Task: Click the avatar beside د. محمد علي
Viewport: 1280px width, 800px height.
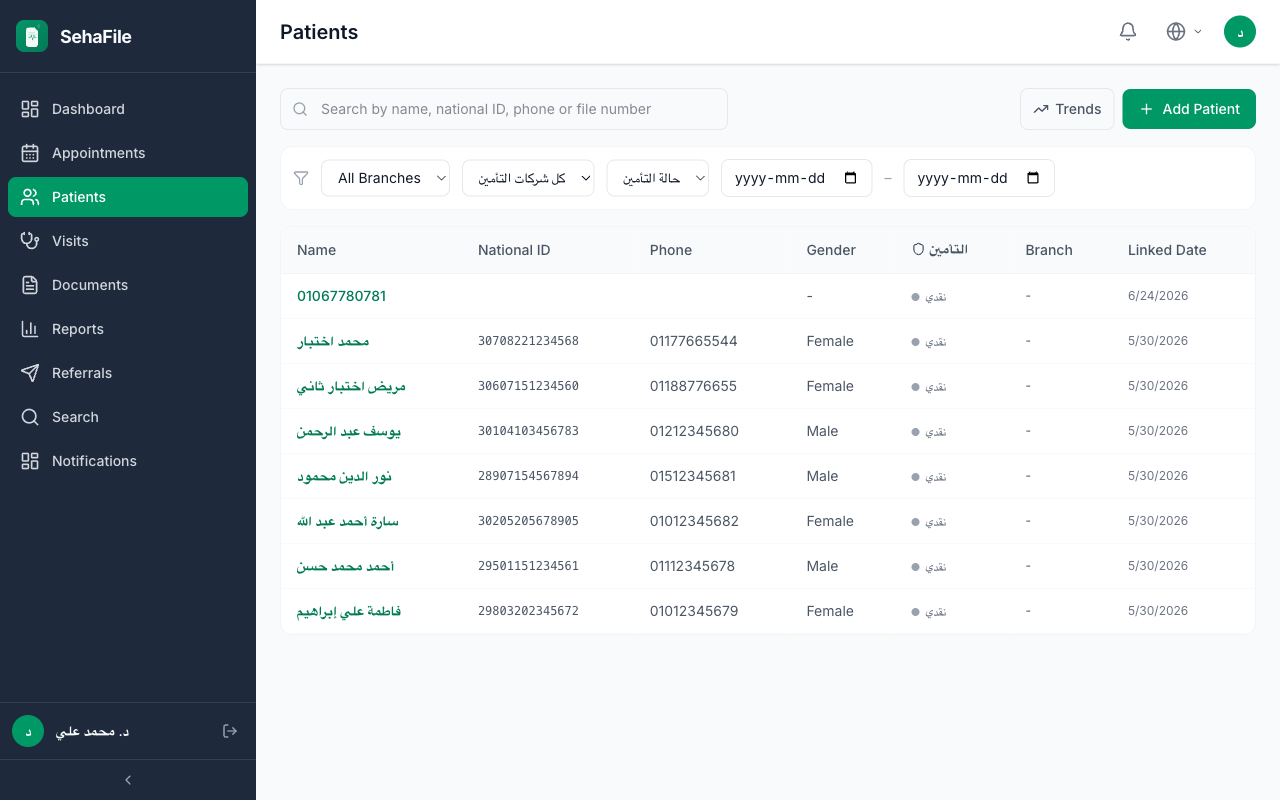Action: tap(28, 731)
